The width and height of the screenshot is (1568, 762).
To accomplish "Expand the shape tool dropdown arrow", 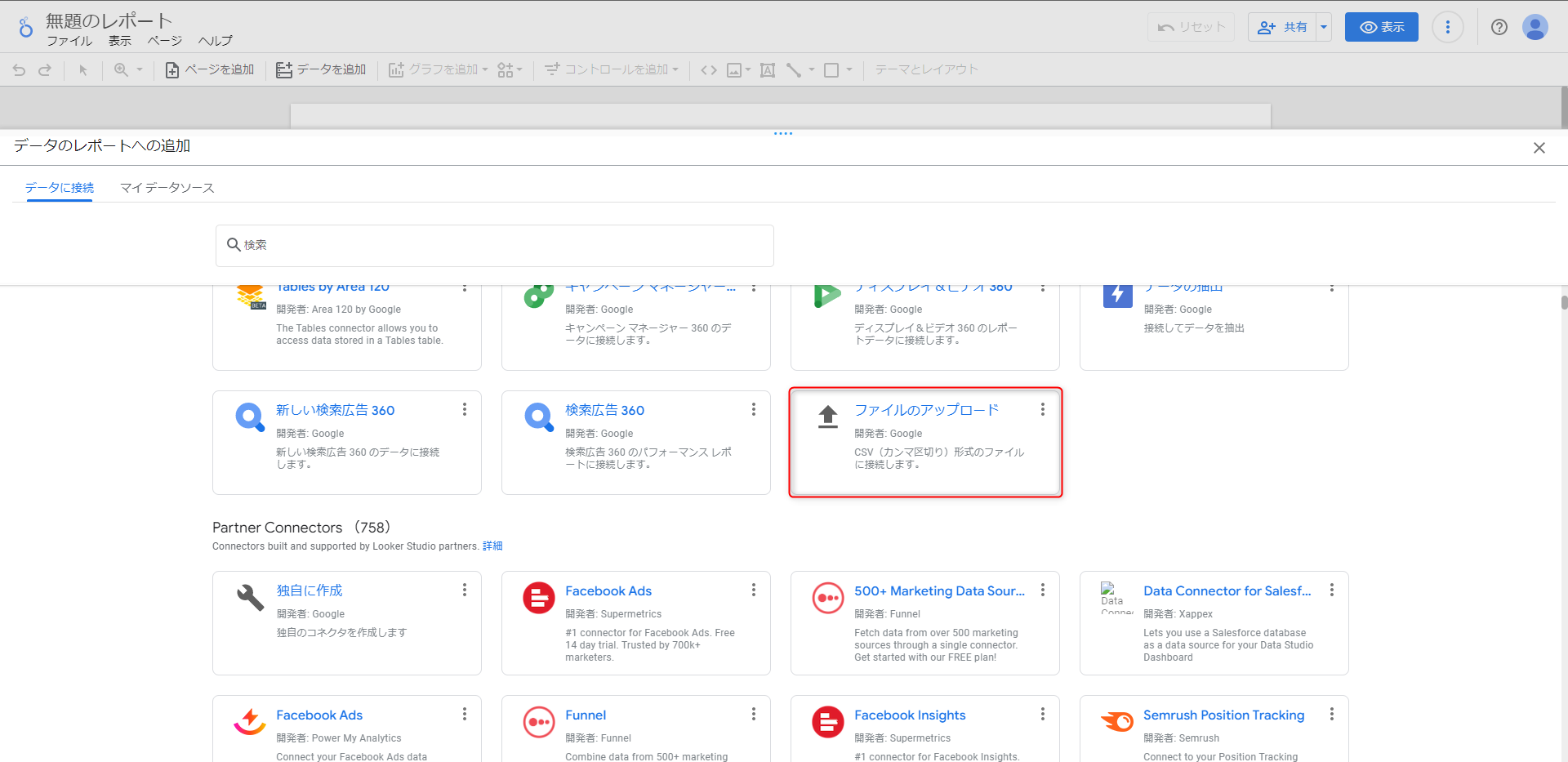I will click(849, 70).
